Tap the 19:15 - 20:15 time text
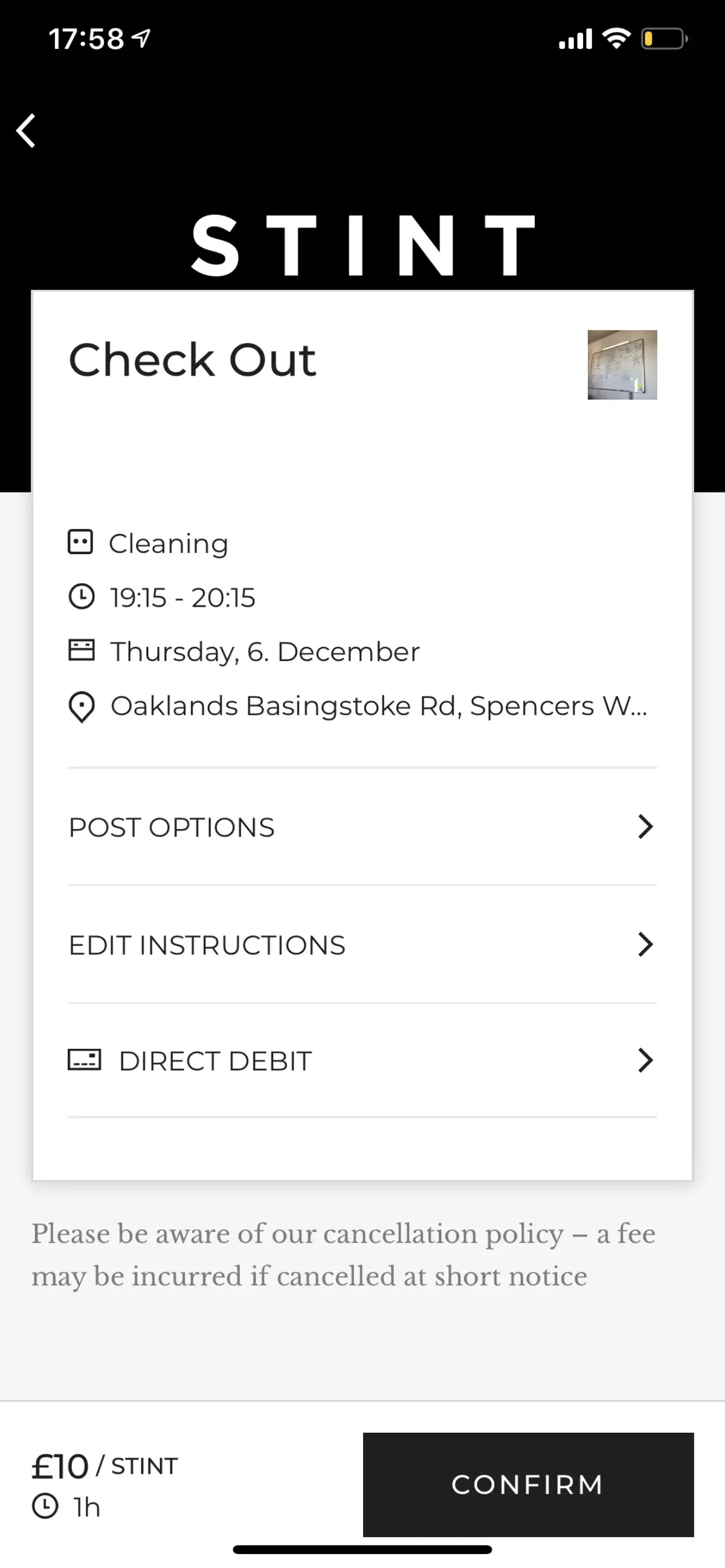Screen dimensions: 725x1568 [x=182, y=597]
